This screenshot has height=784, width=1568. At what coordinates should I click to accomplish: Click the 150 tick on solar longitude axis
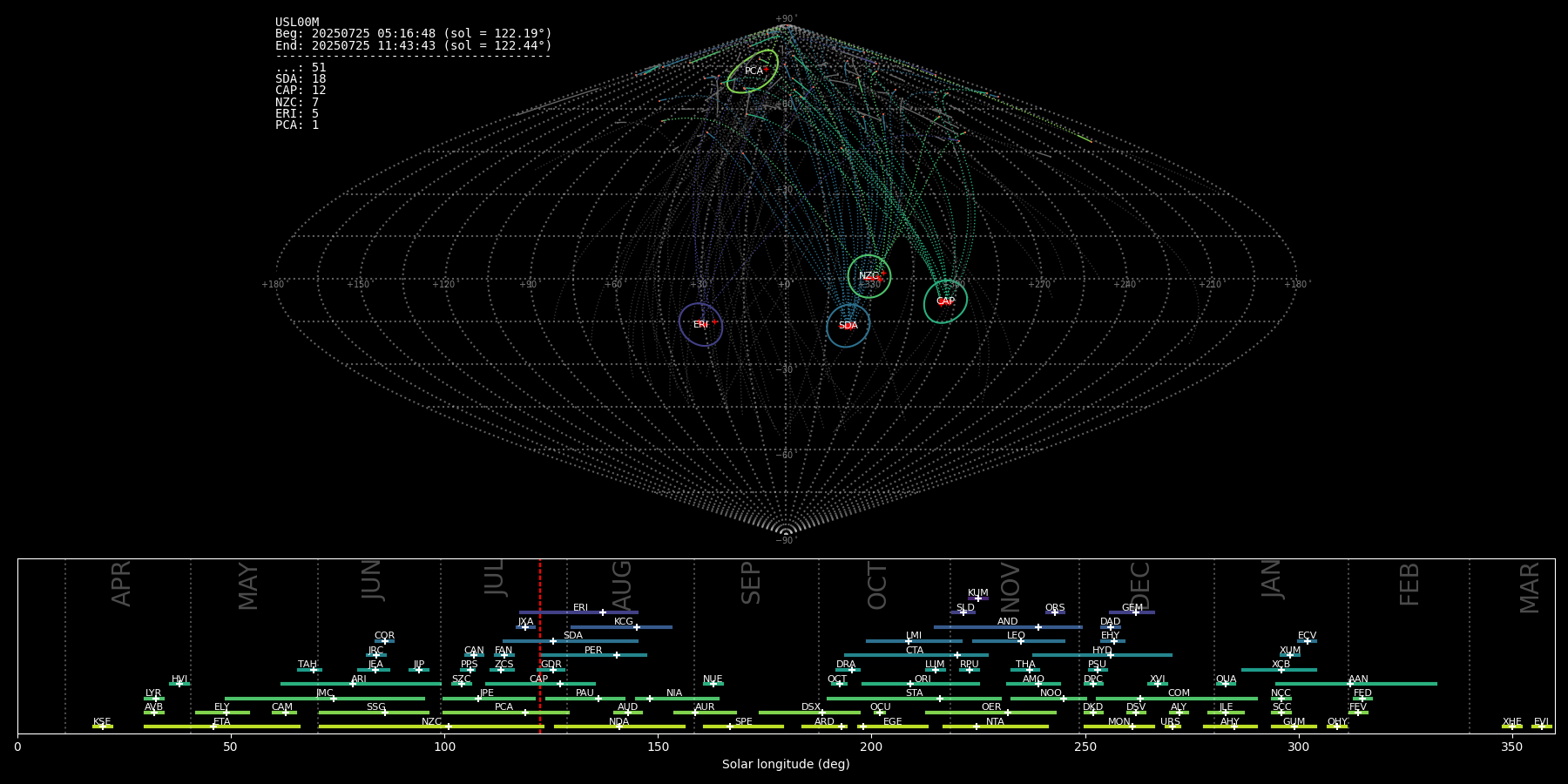658,747
